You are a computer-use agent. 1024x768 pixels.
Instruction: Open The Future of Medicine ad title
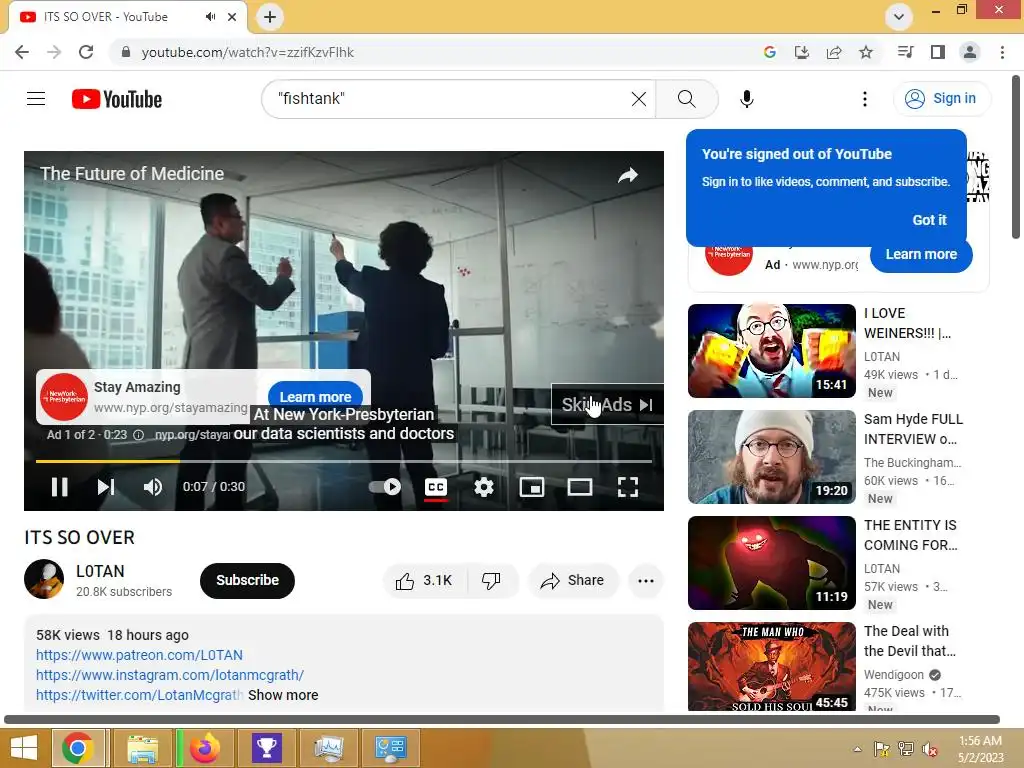point(132,174)
